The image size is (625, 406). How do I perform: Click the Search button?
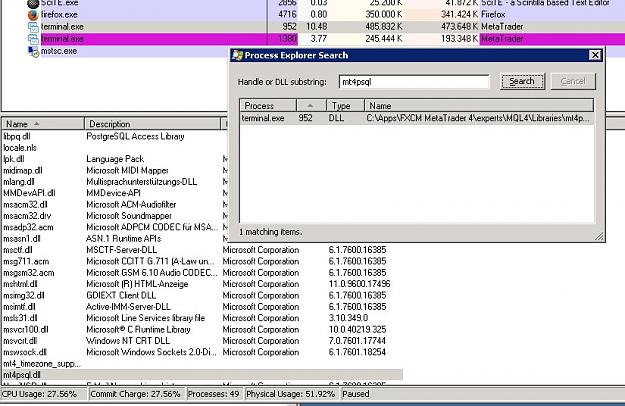(x=522, y=82)
